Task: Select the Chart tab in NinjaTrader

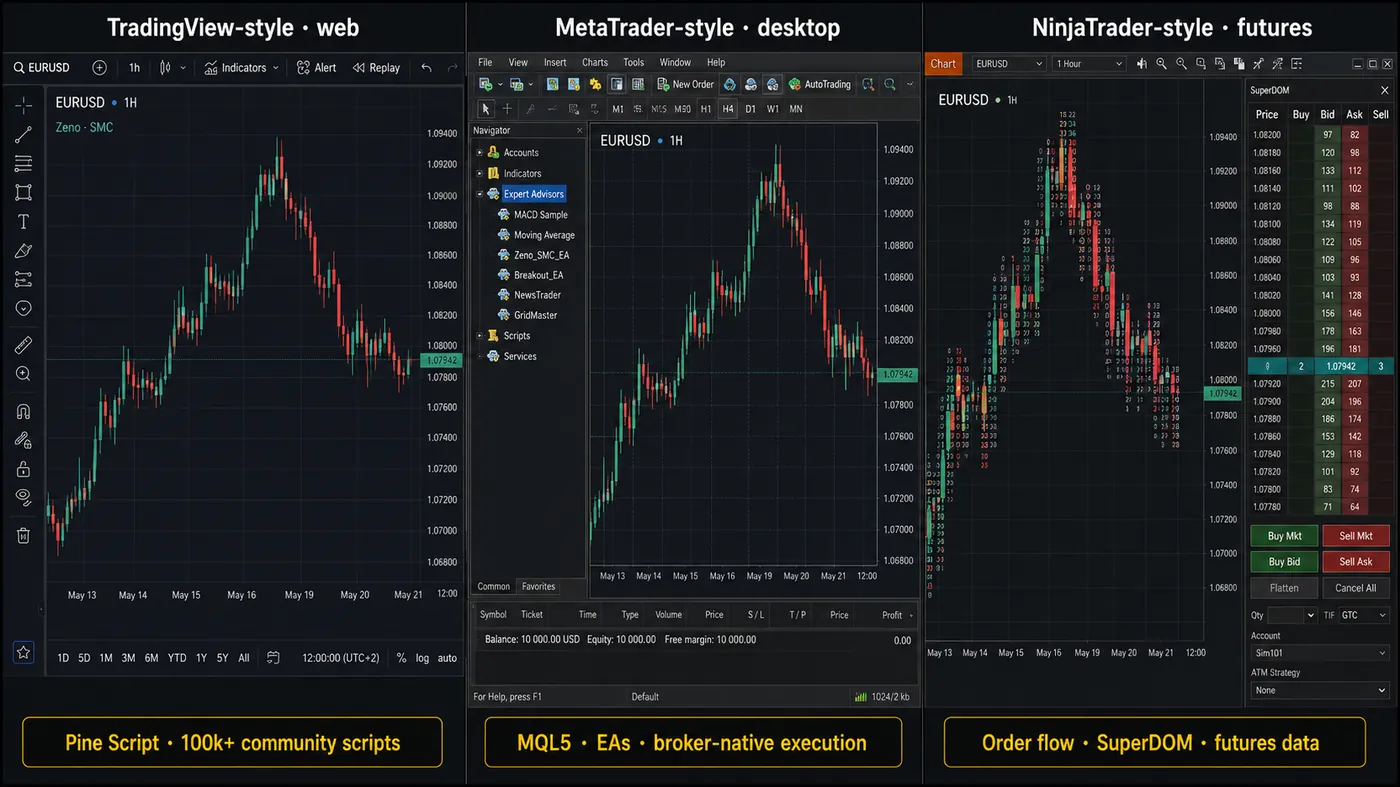Action: pyautogui.click(x=943, y=64)
